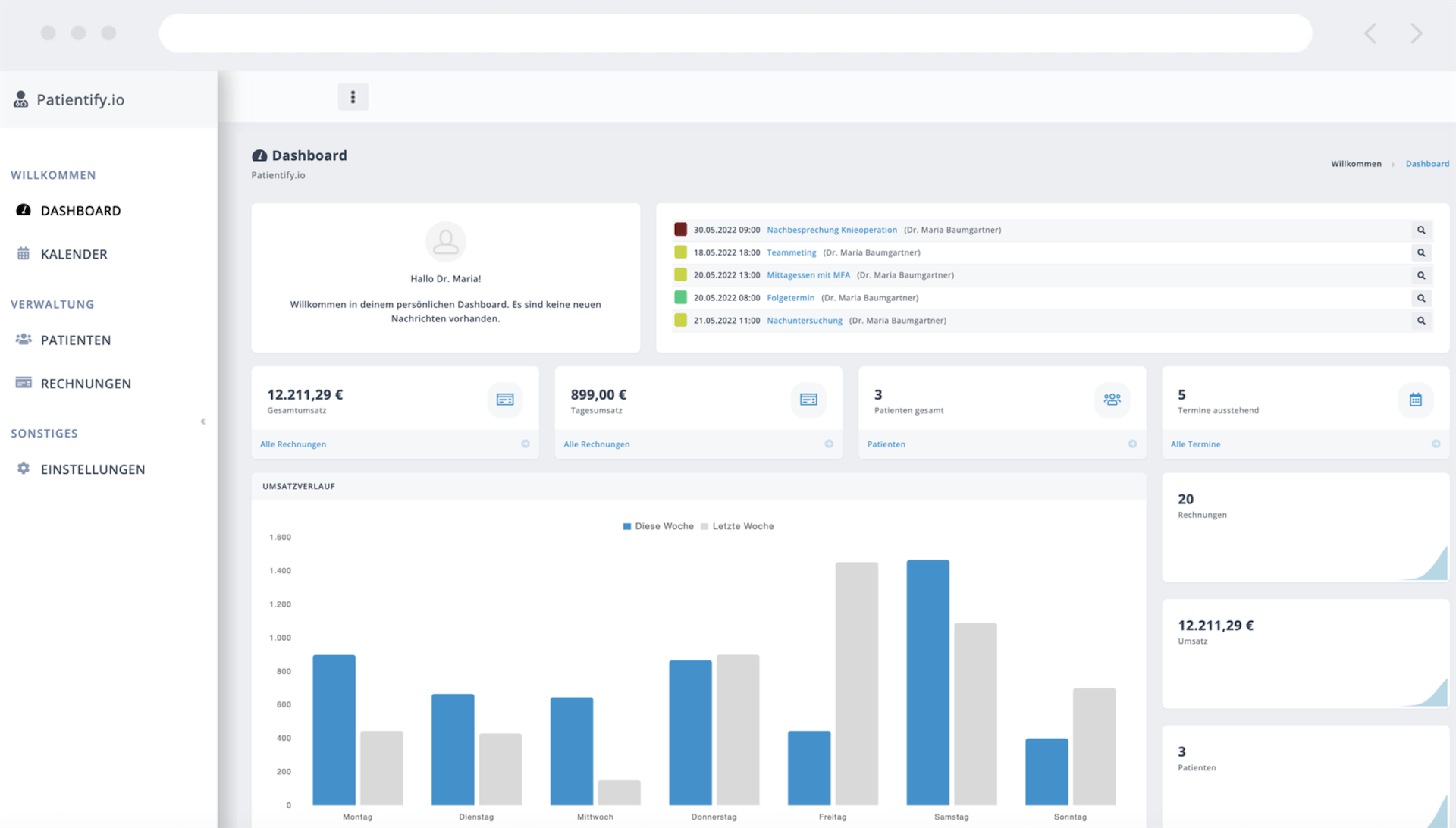The image size is (1456, 828).
Task: Click arrow circle beside Alle Termine
Action: (1436, 444)
